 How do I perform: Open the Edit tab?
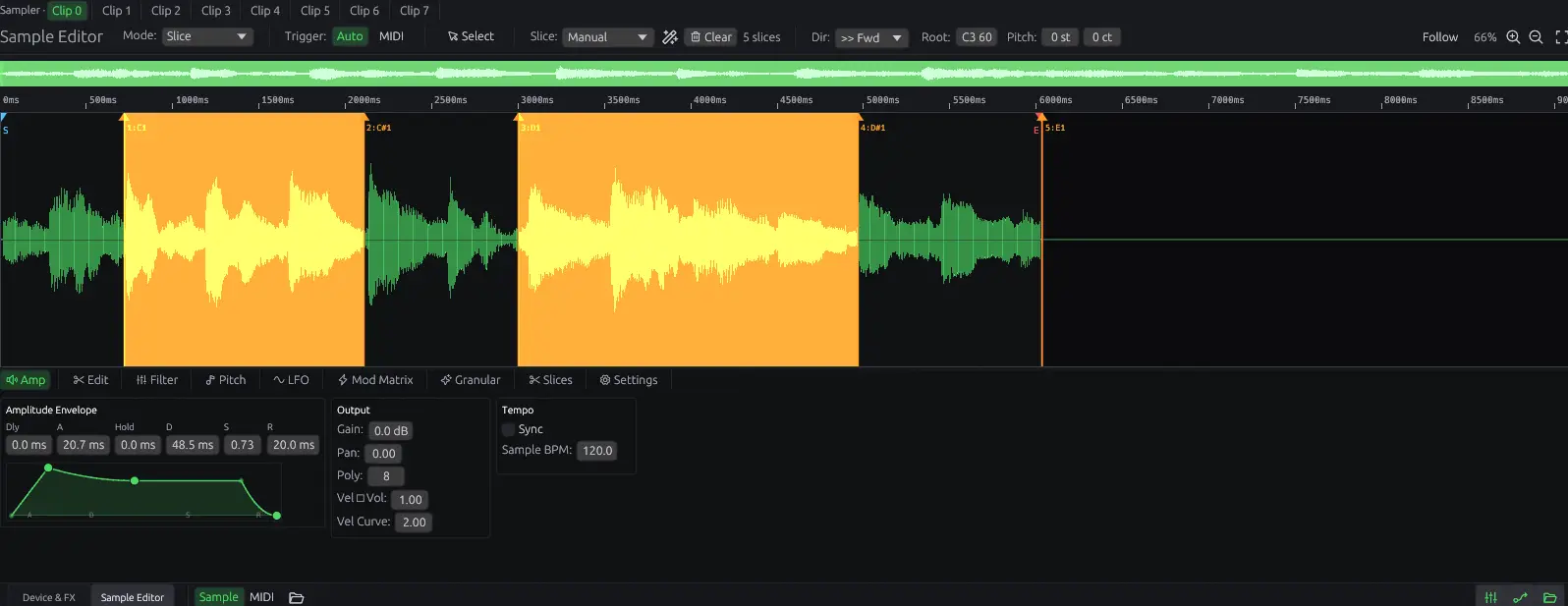(x=90, y=380)
